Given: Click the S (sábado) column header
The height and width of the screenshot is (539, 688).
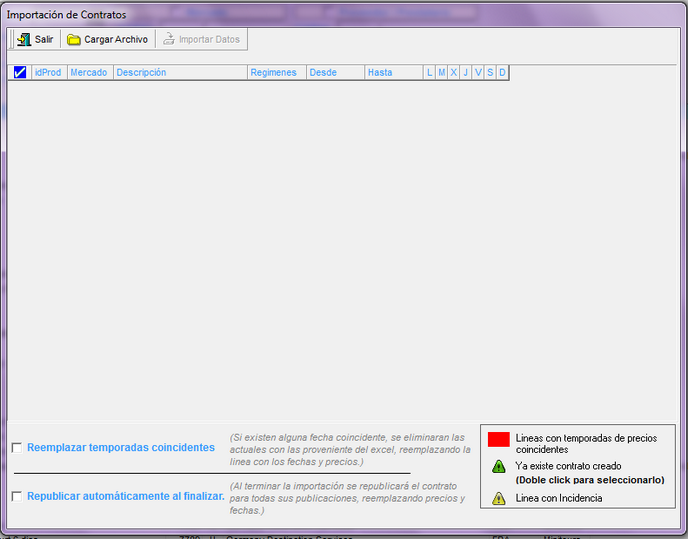Looking at the screenshot, I should tap(490, 72).
